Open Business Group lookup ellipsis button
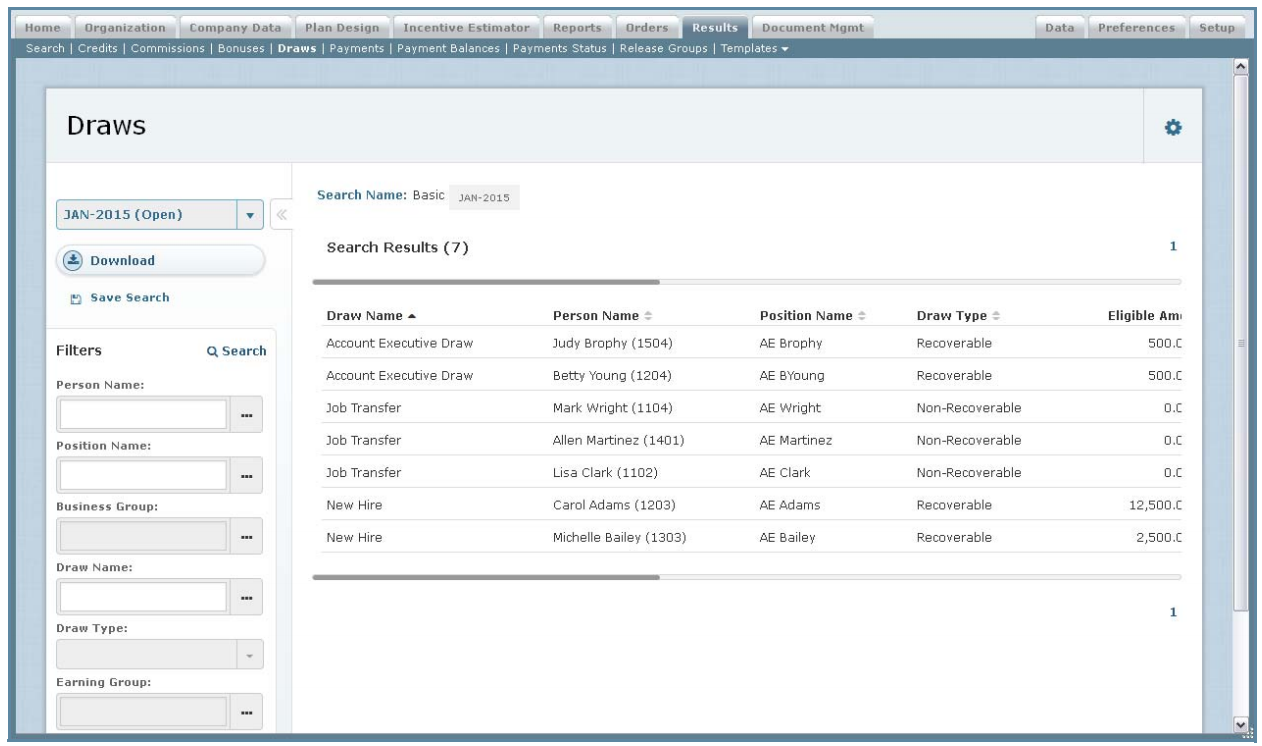1262x746 pixels. [x=246, y=537]
